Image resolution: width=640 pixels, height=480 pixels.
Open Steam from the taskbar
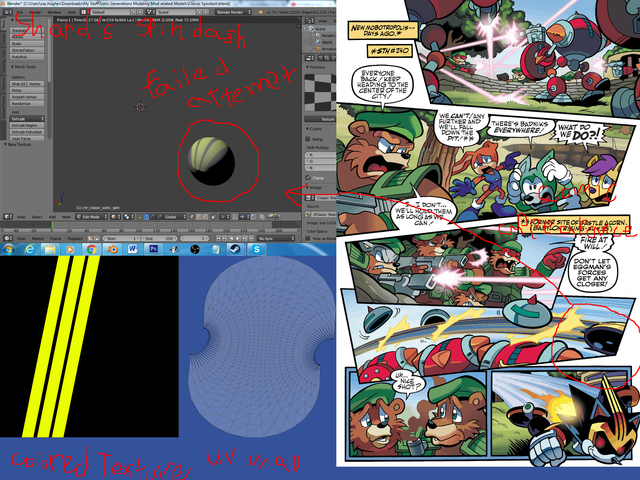pos(235,249)
